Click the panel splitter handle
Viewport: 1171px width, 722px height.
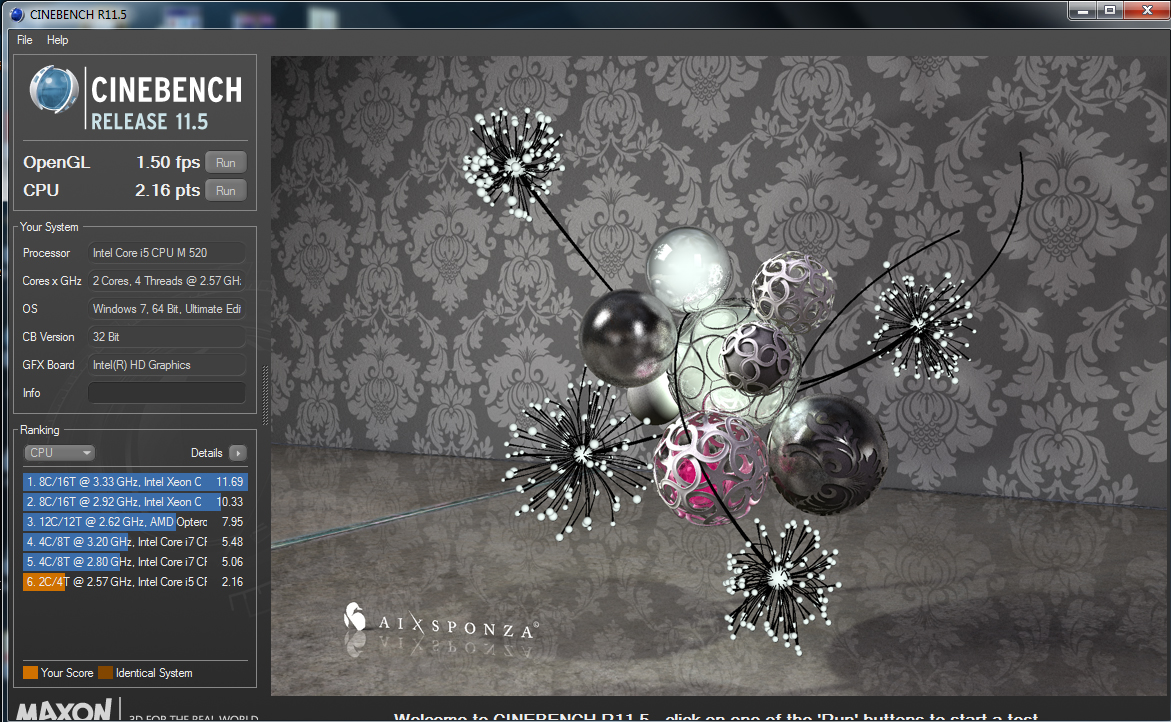[265, 396]
